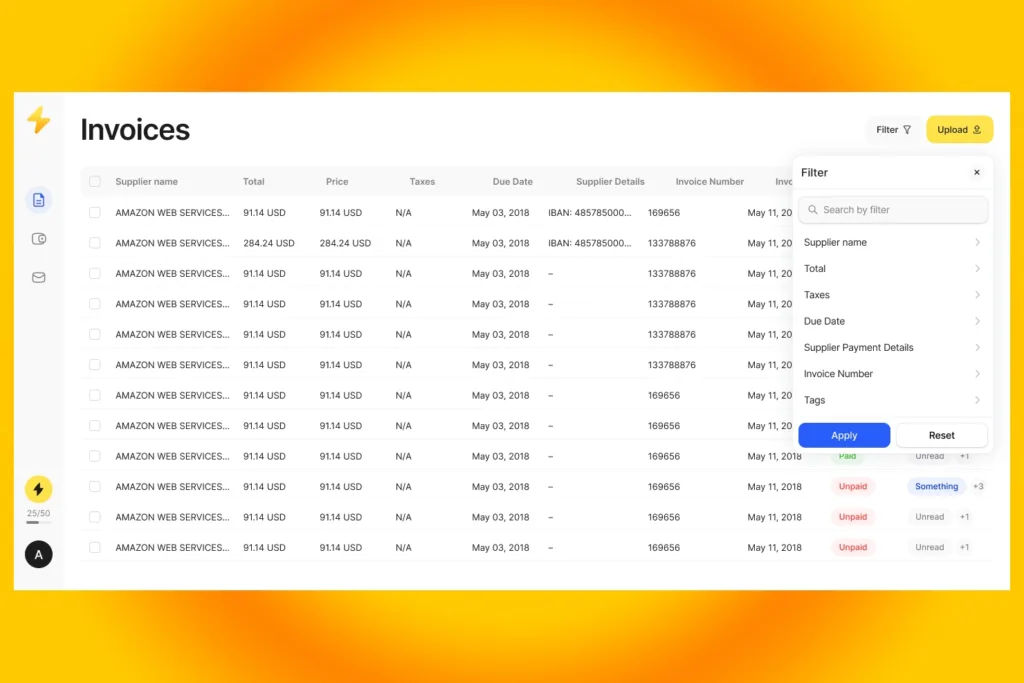Check the first row with invoice 169656 IBAN

pyautogui.click(x=95, y=212)
